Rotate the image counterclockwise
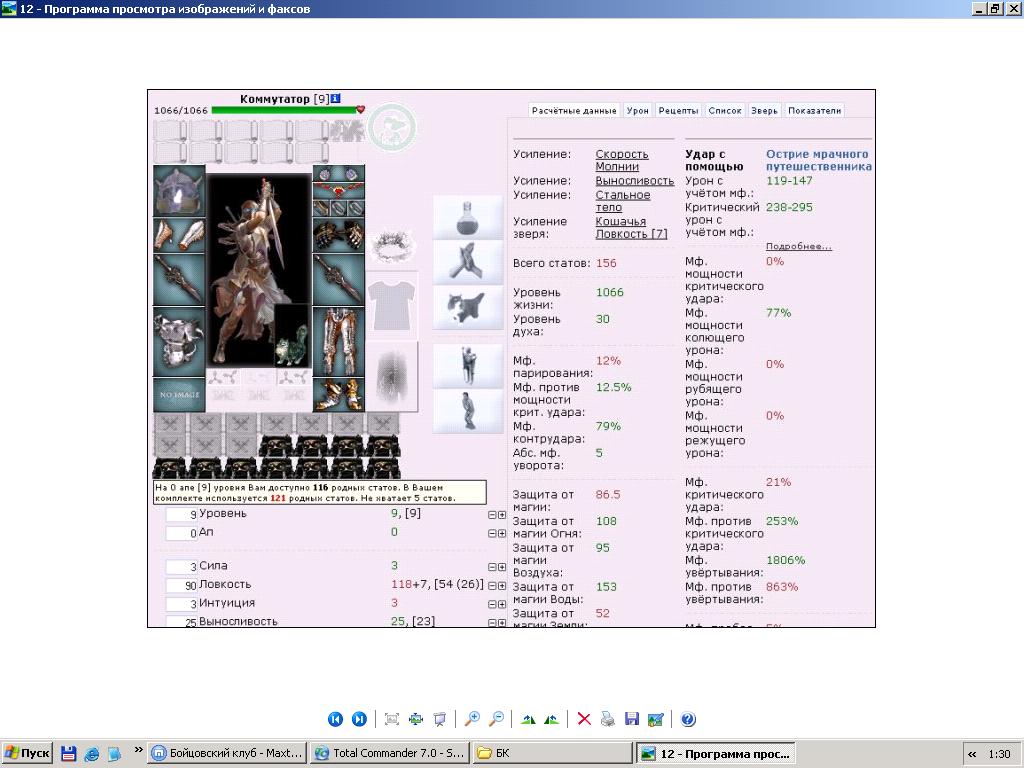 point(552,719)
